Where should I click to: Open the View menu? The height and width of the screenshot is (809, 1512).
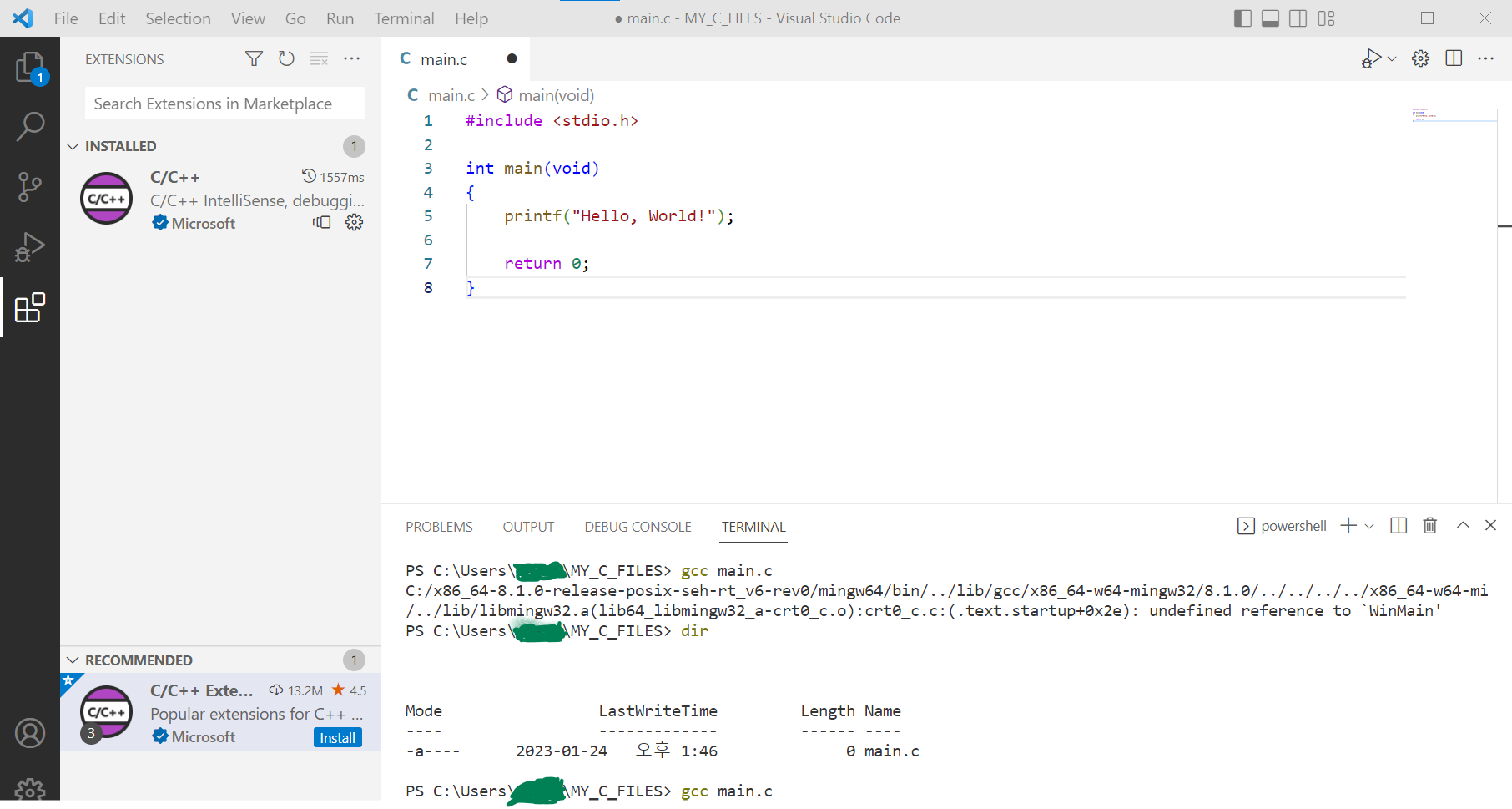248,18
